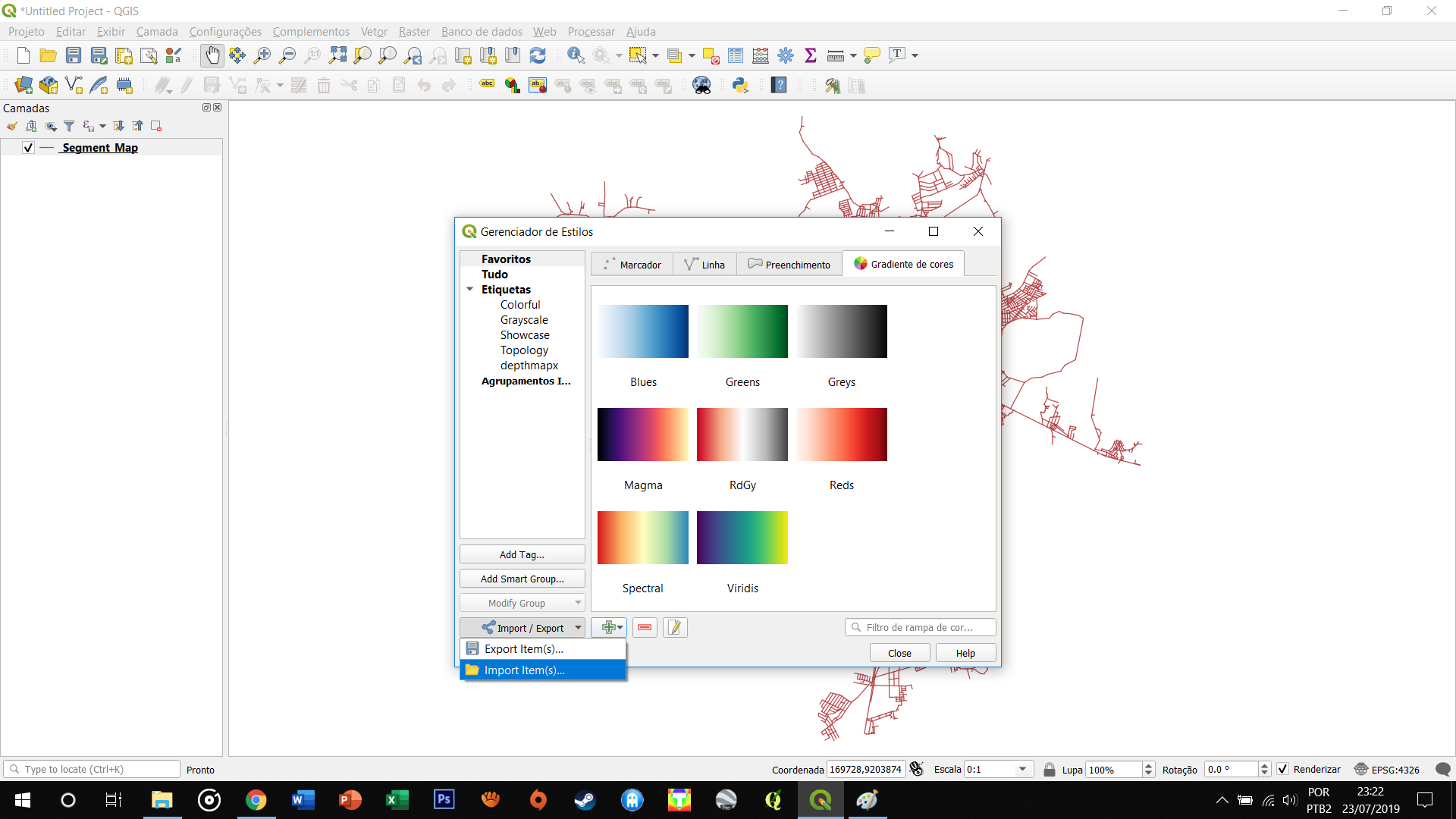Click Help in the Gerenciador de Estilos
Viewport: 1456px width, 819px height.
[x=964, y=652]
